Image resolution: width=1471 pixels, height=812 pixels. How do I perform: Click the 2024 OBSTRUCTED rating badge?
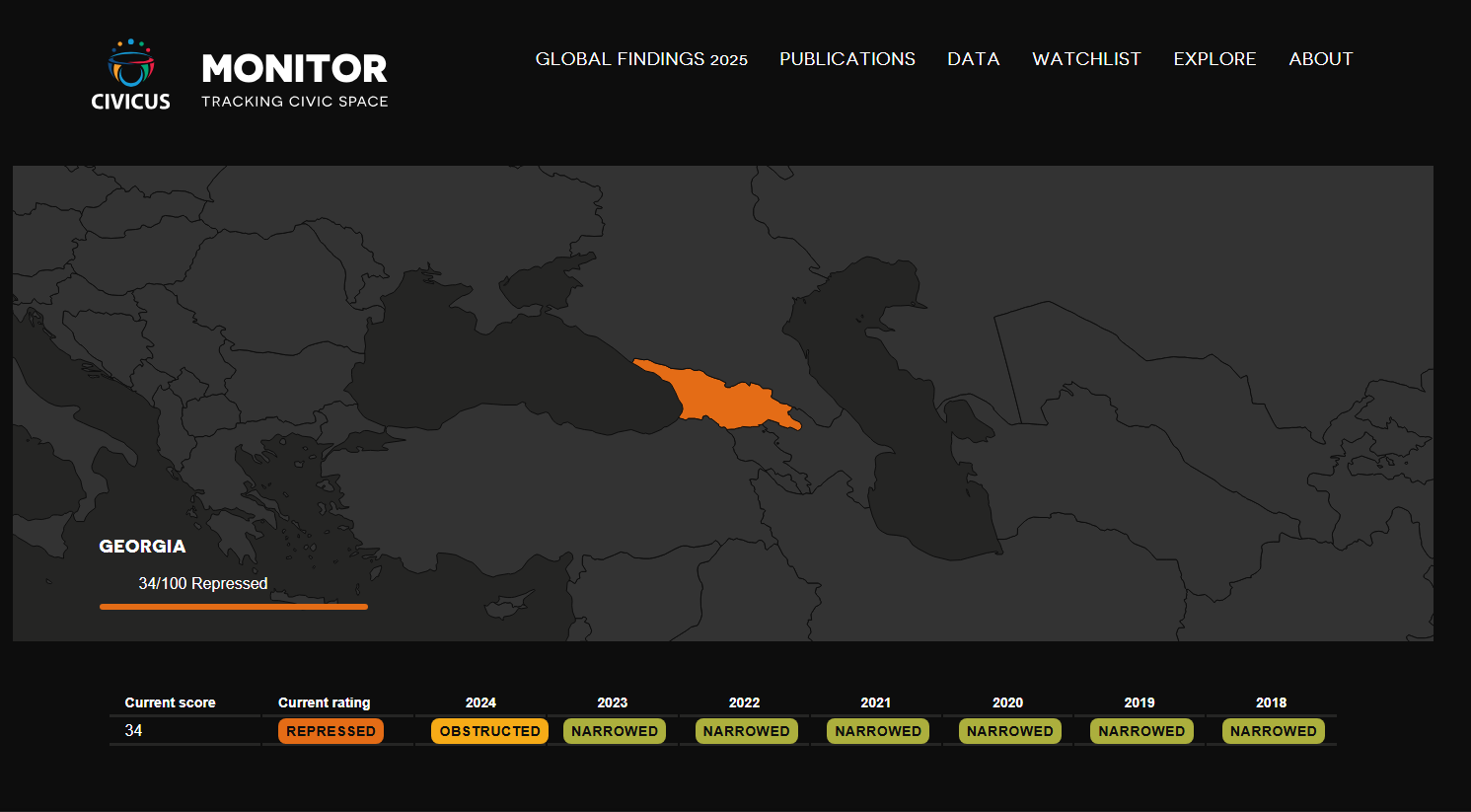tap(489, 731)
